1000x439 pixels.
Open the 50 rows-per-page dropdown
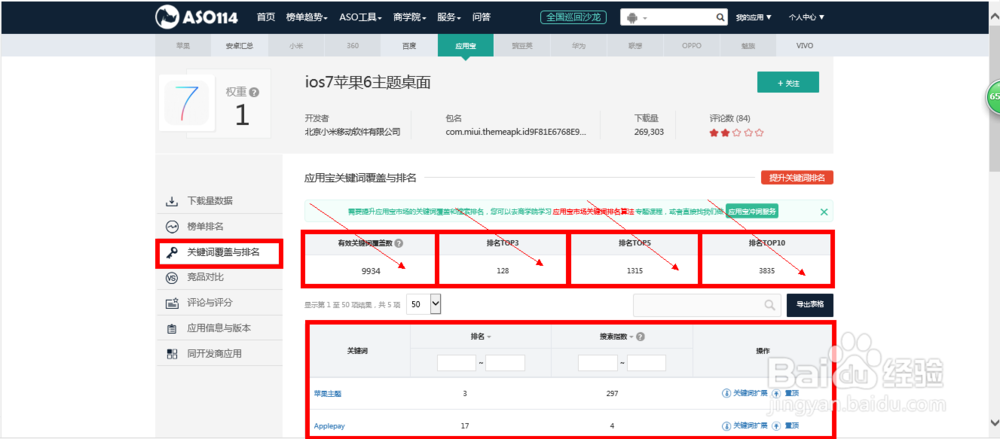coord(423,304)
